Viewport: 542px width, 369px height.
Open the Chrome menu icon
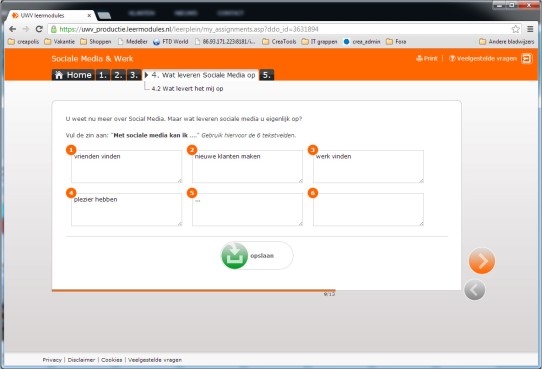(530, 29)
